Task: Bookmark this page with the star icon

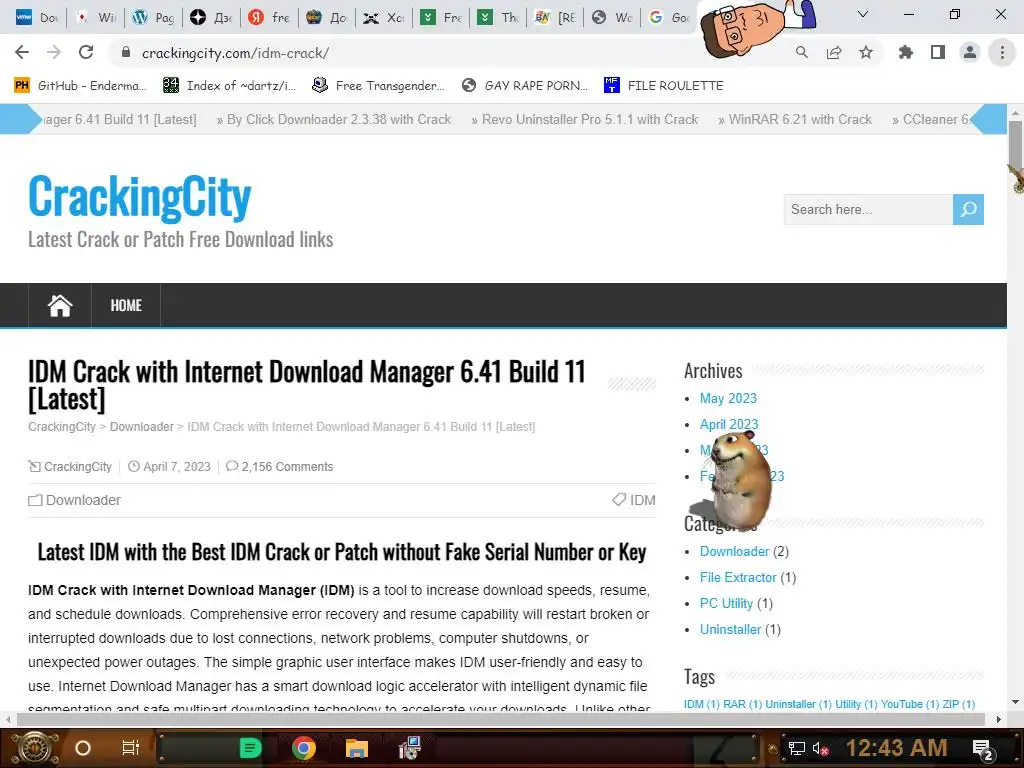Action: tap(866, 52)
